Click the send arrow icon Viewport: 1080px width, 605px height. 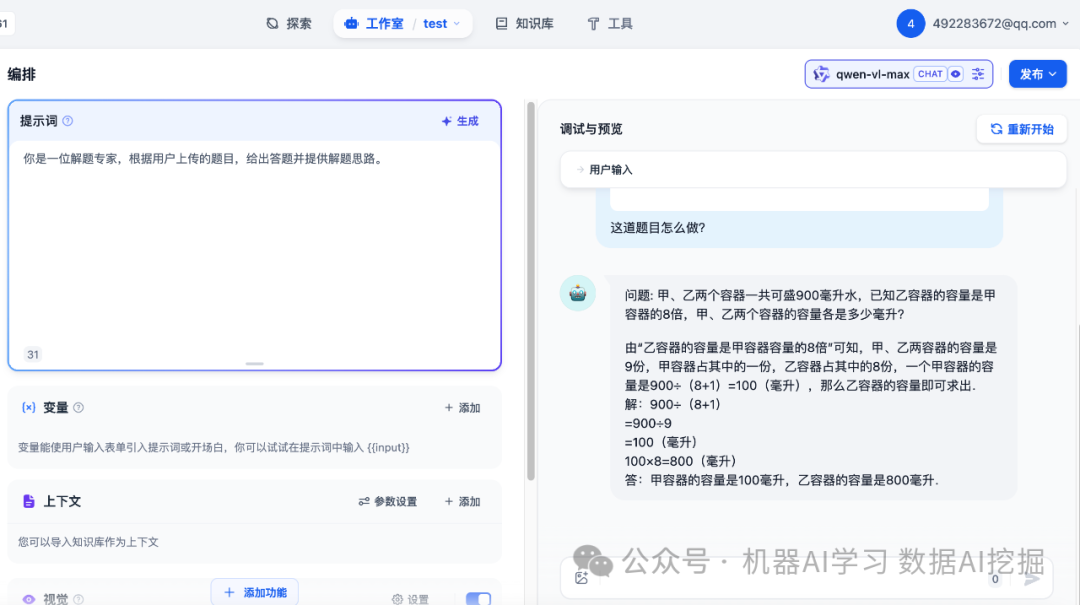pyautogui.click(x=1032, y=578)
